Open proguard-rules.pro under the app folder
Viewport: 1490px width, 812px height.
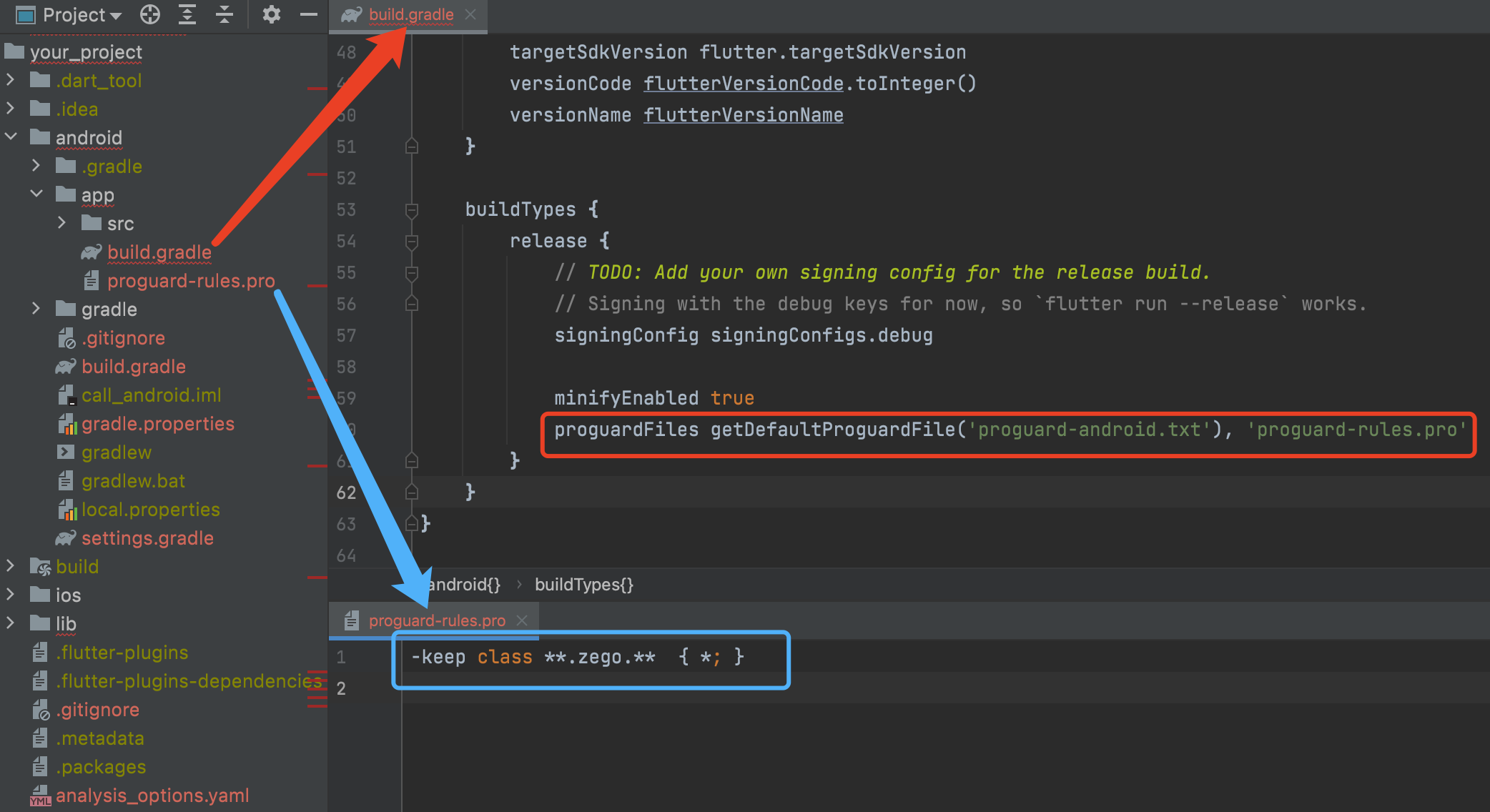coord(191,280)
